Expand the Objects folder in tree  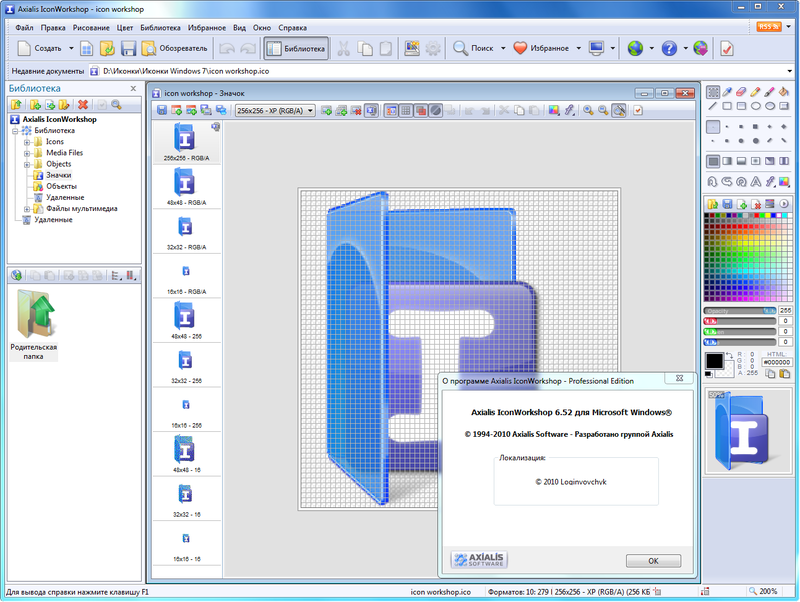(x=27, y=164)
